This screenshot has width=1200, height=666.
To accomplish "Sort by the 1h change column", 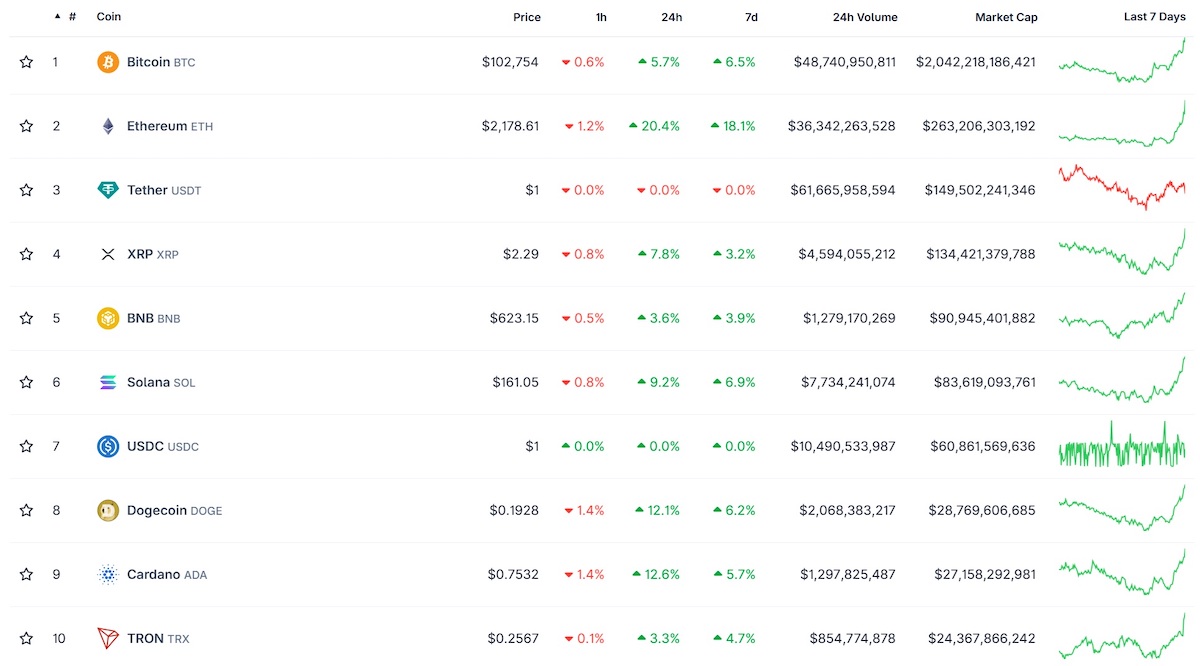I will pyautogui.click(x=600, y=17).
